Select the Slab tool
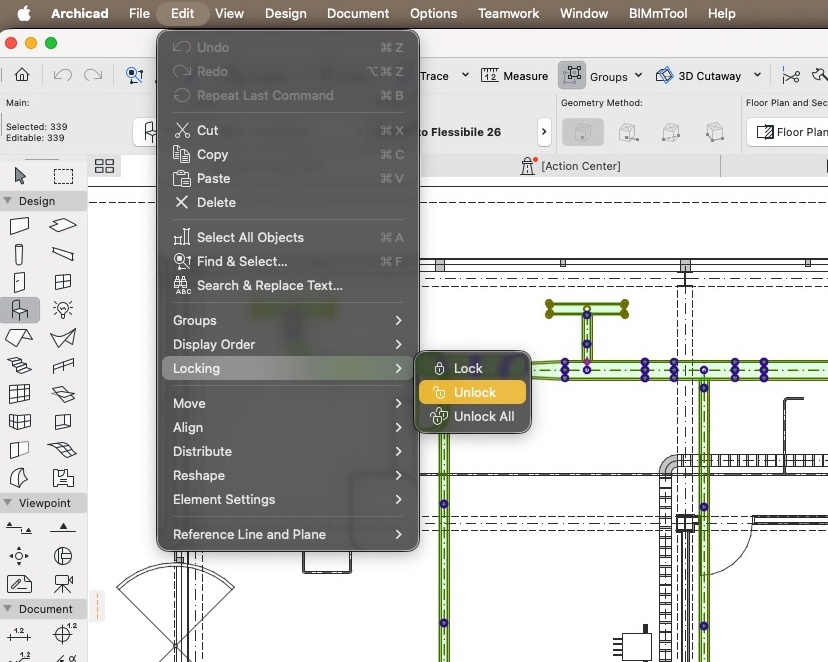The width and height of the screenshot is (828, 662). [x=63, y=225]
